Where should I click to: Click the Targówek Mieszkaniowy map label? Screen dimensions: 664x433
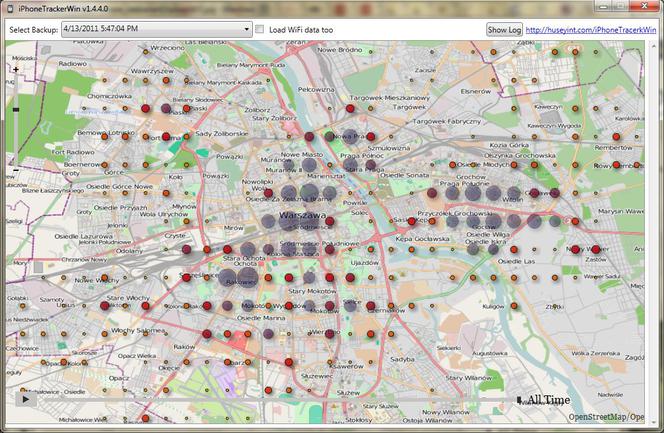tap(390, 98)
